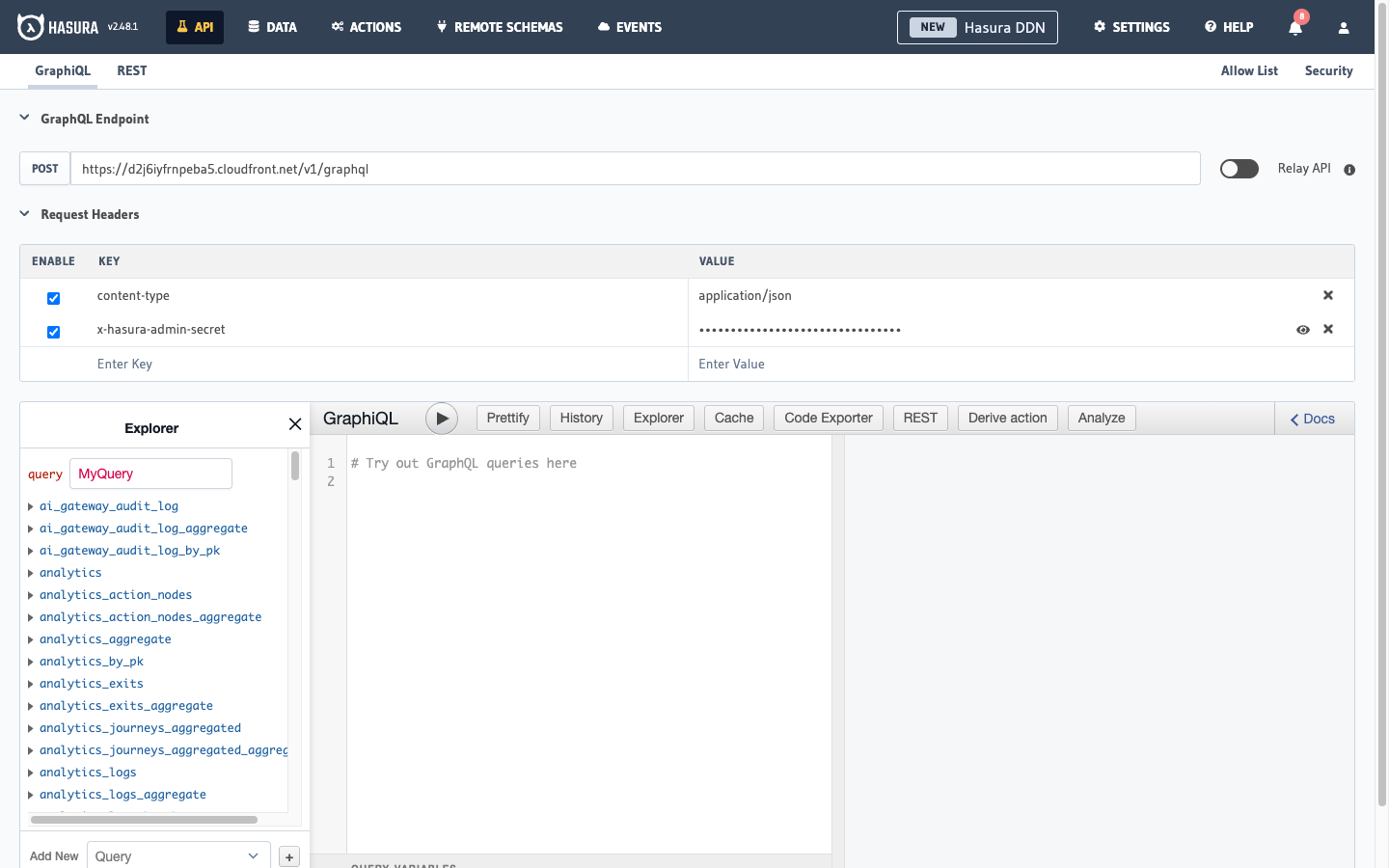Open the user account menu icon
Image resolution: width=1389 pixels, height=868 pixels.
pyautogui.click(x=1344, y=27)
